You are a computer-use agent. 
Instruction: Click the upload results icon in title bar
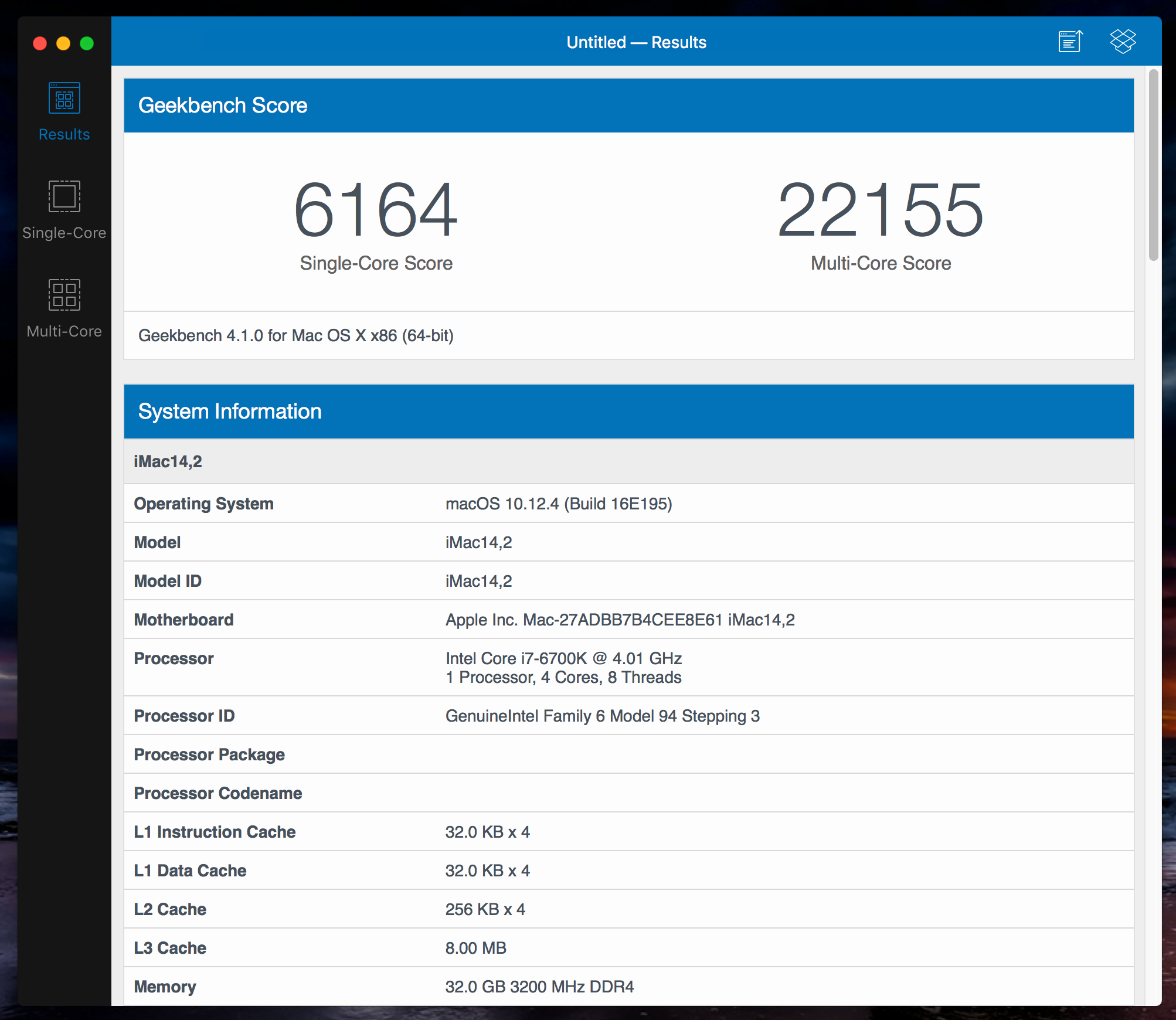click(1070, 42)
